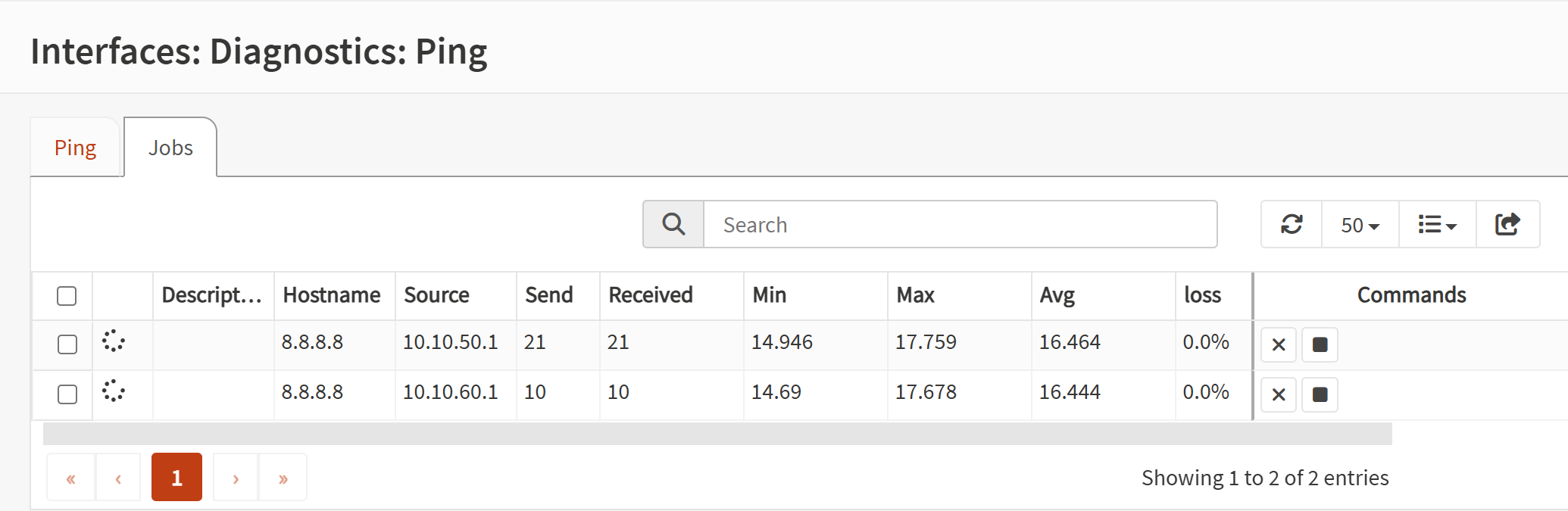Stop the 10.10.60.1 ping job

pos(1320,394)
